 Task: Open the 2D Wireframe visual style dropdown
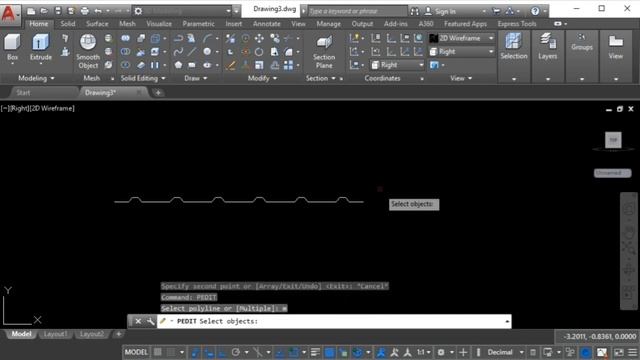click(x=462, y=38)
